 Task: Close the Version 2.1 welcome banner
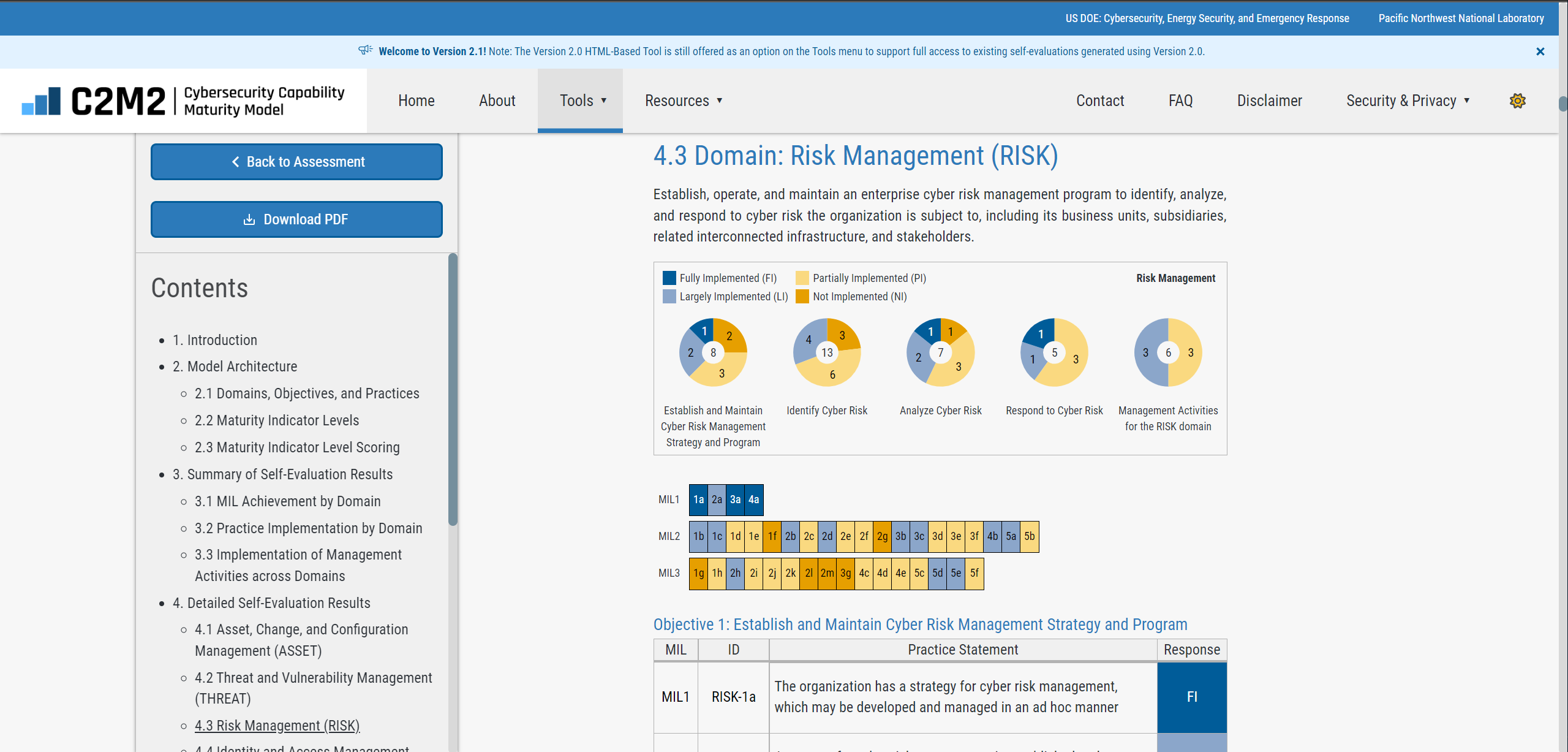tap(1540, 51)
